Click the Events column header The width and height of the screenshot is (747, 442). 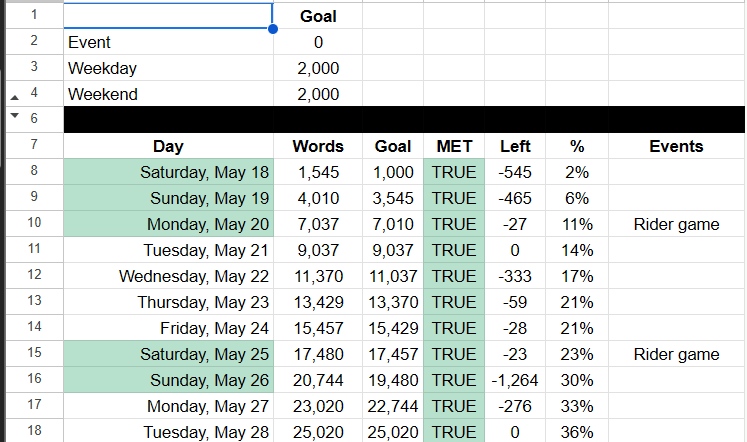676,146
